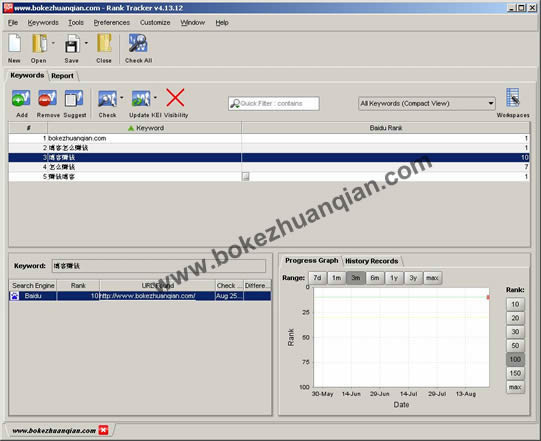Set graph range to 7d
The width and height of the screenshot is (541, 441).
point(317,278)
